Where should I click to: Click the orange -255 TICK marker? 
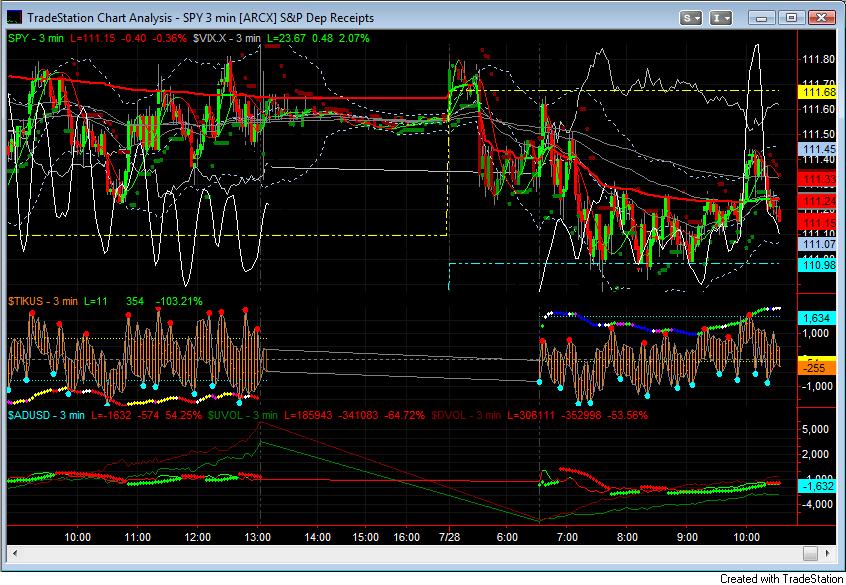[x=815, y=368]
